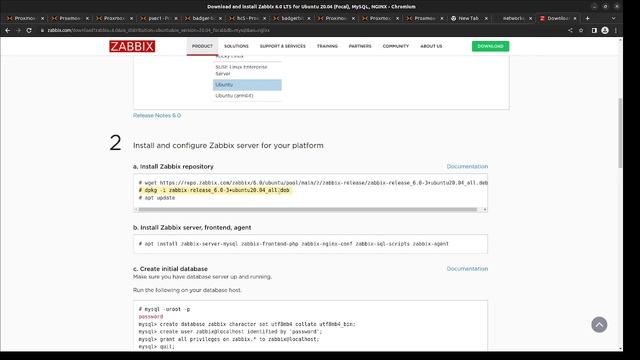640x360 pixels.
Task: Close the fs5 tab
Action: [264, 18]
